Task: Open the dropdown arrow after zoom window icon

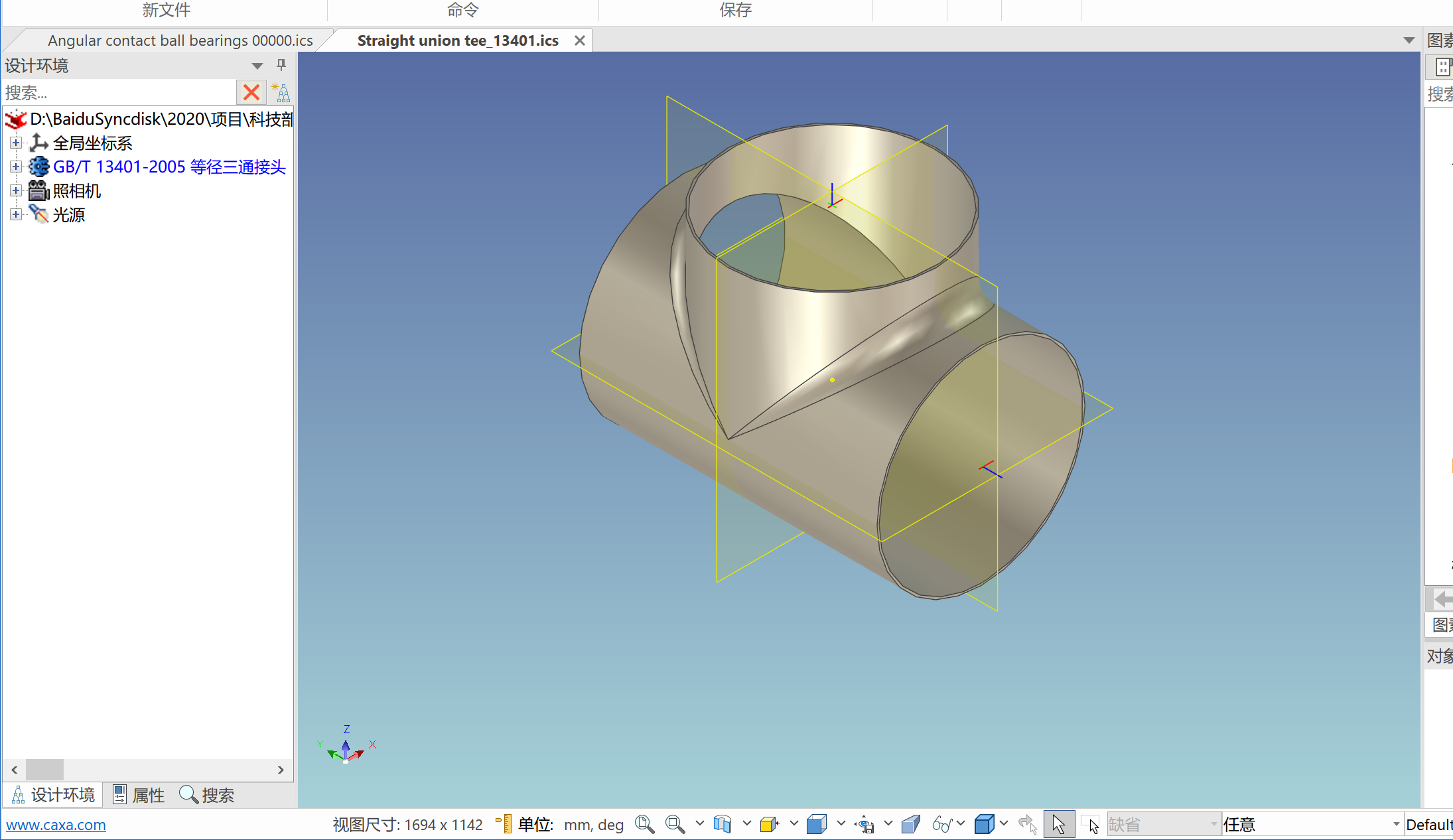Action: click(x=699, y=823)
